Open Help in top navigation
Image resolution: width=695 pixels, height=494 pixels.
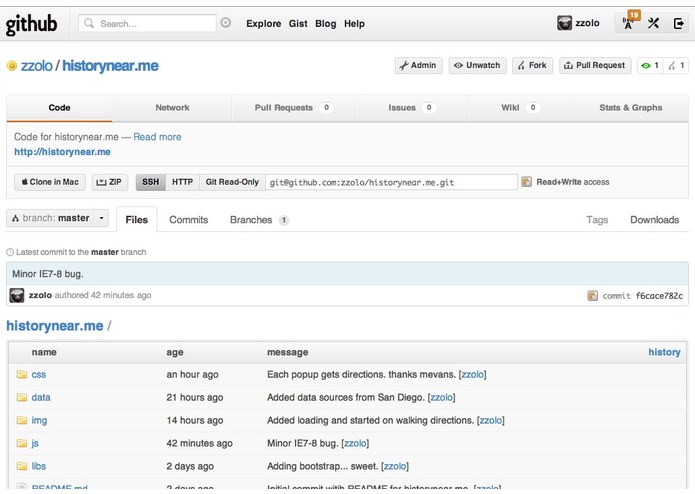[x=354, y=23]
